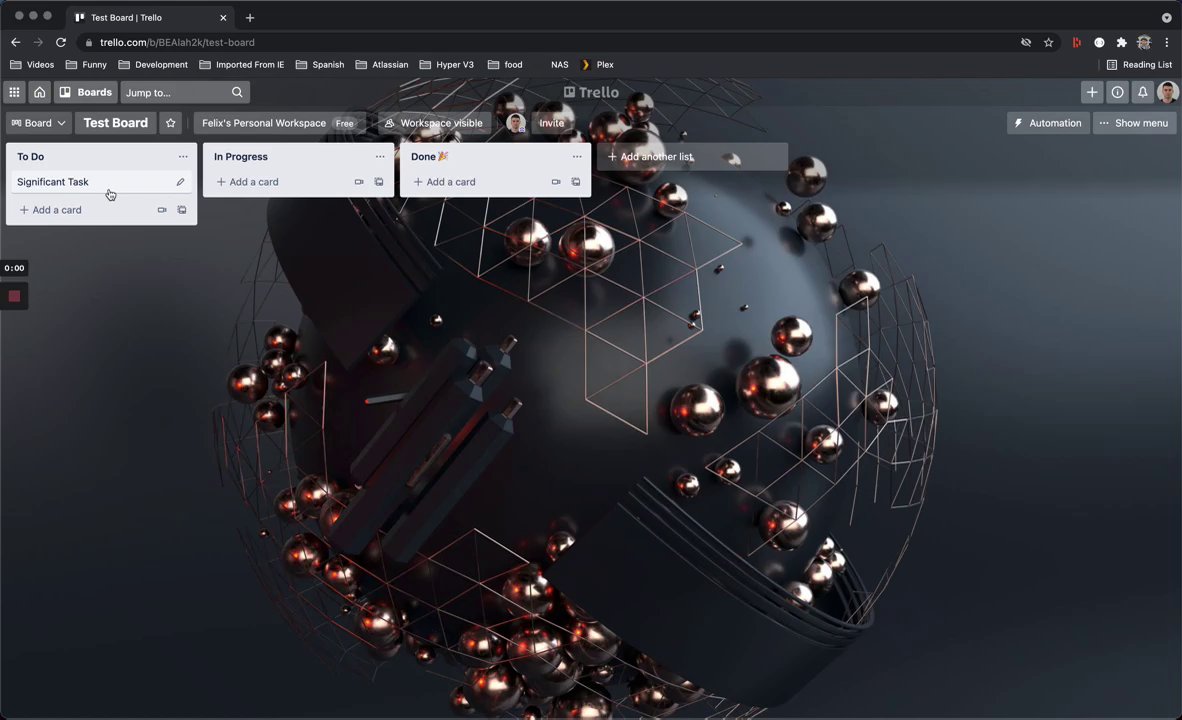Viewport: 1182px width, 720px height.
Task: Click the In Progress list title
Action: pos(240,157)
